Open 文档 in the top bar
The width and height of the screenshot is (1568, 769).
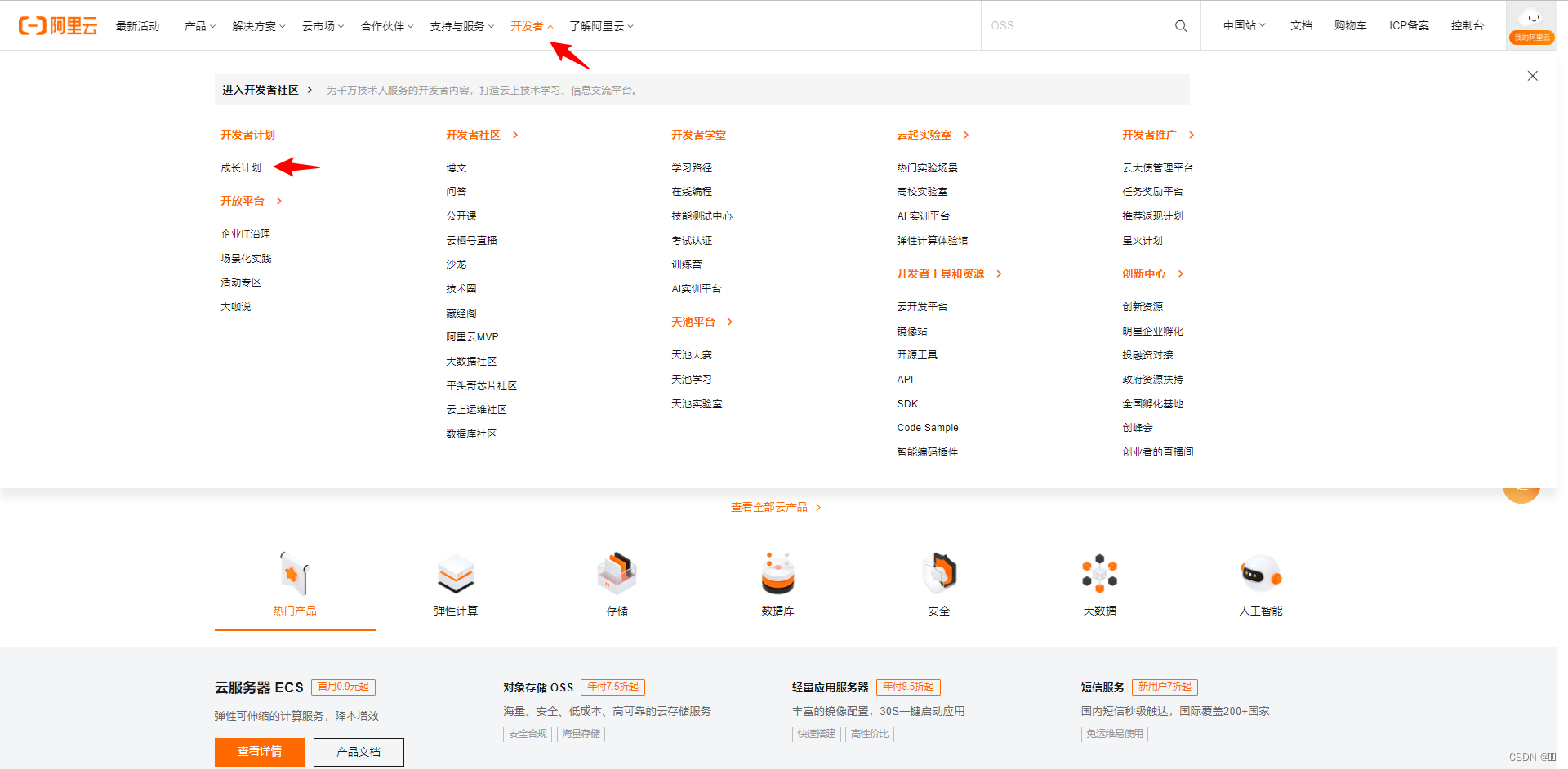[1301, 26]
